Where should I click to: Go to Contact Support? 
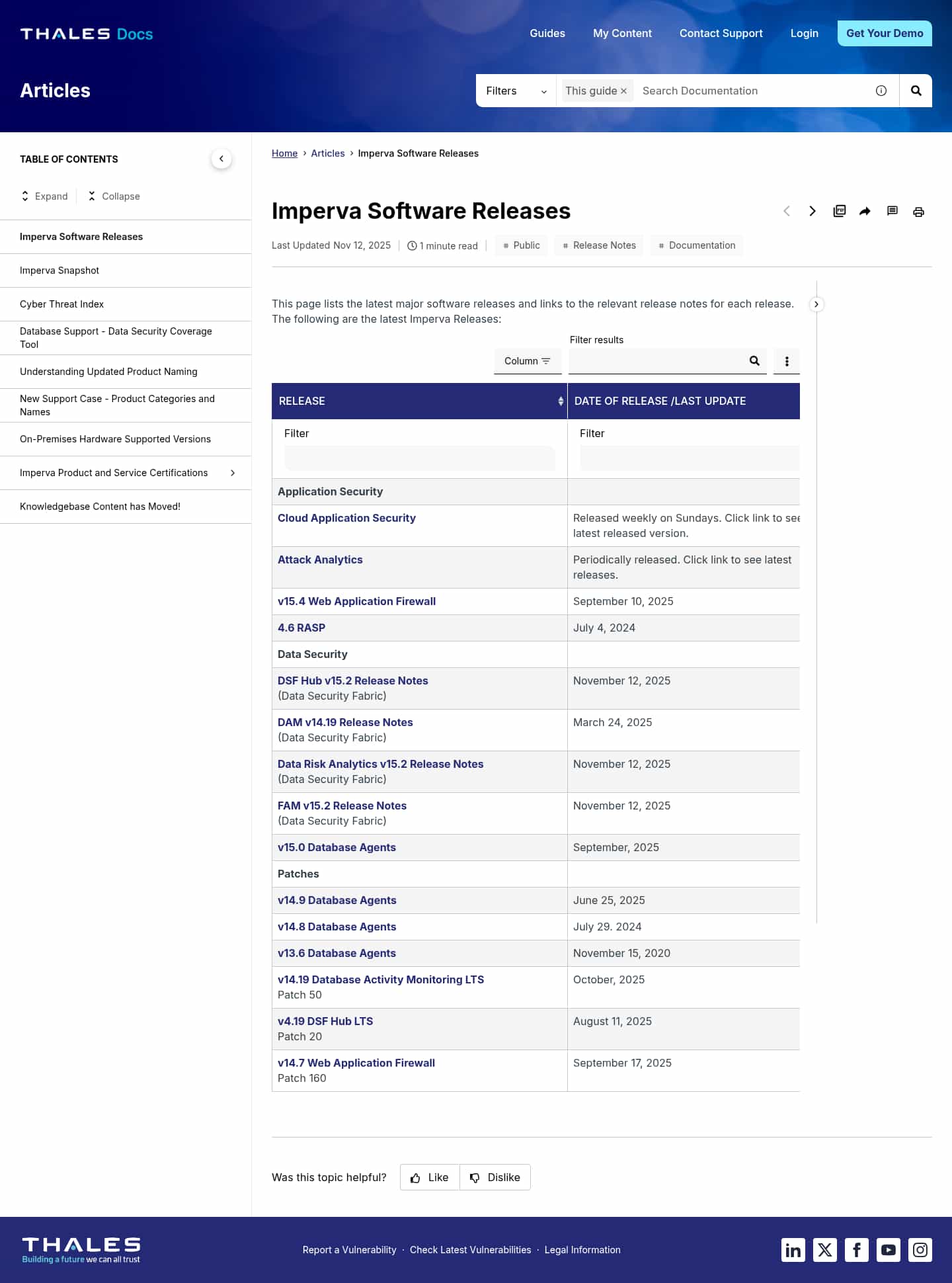pyautogui.click(x=721, y=33)
